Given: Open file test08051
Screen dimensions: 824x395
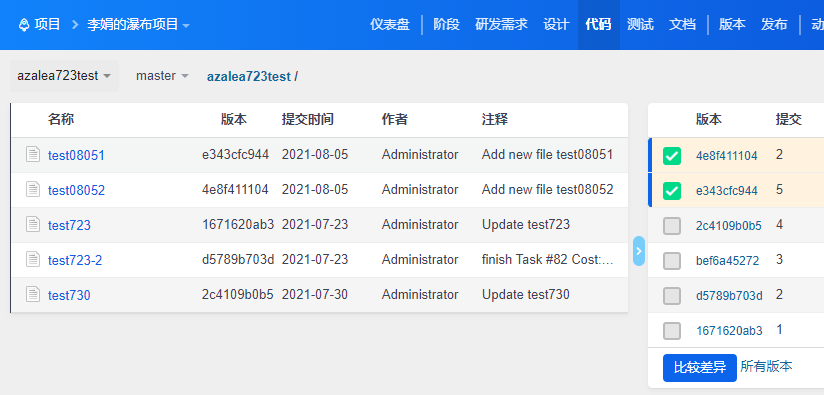Looking at the screenshot, I should [76, 155].
